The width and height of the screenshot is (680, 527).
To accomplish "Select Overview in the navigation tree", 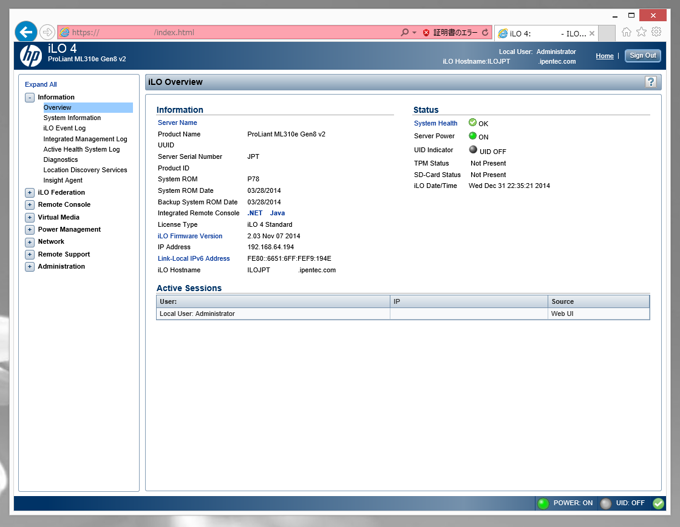I will pyautogui.click(x=88, y=108).
